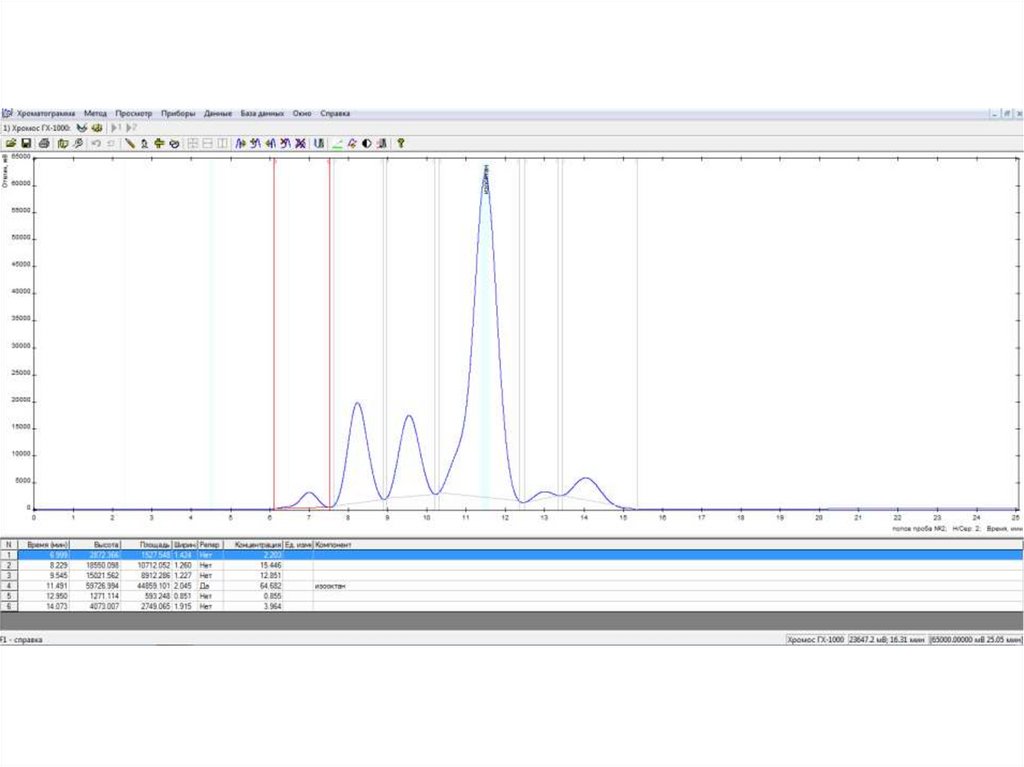Open the База данных menu
1024x767 pixels.
click(262, 113)
